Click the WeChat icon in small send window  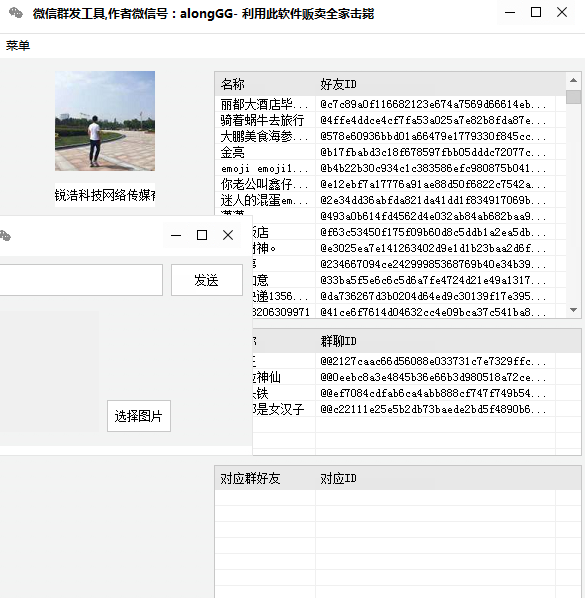(x=5, y=236)
